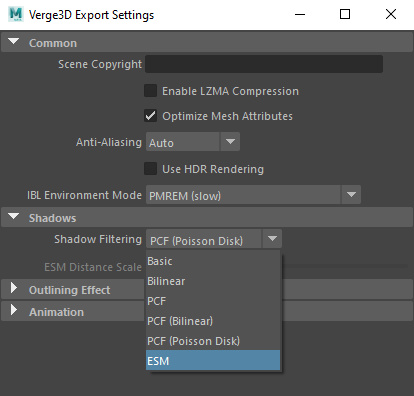Collapse the Shadows section triangle
Screen dimensions: 414x396
[x=14, y=216]
